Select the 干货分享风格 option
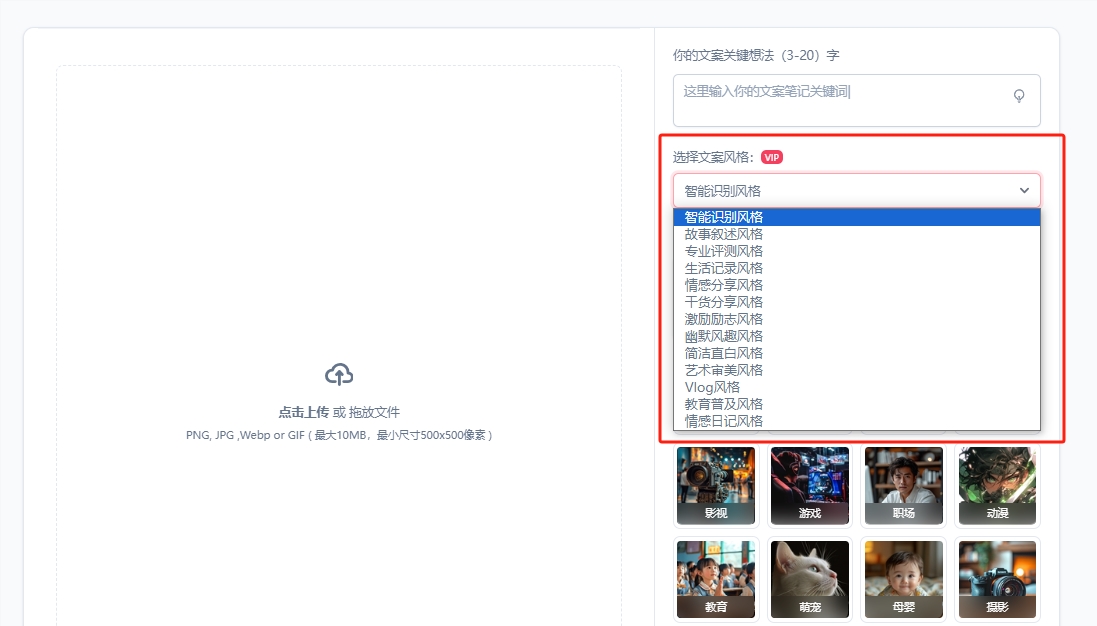This screenshot has height=626, width=1097. pyautogui.click(x=724, y=302)
